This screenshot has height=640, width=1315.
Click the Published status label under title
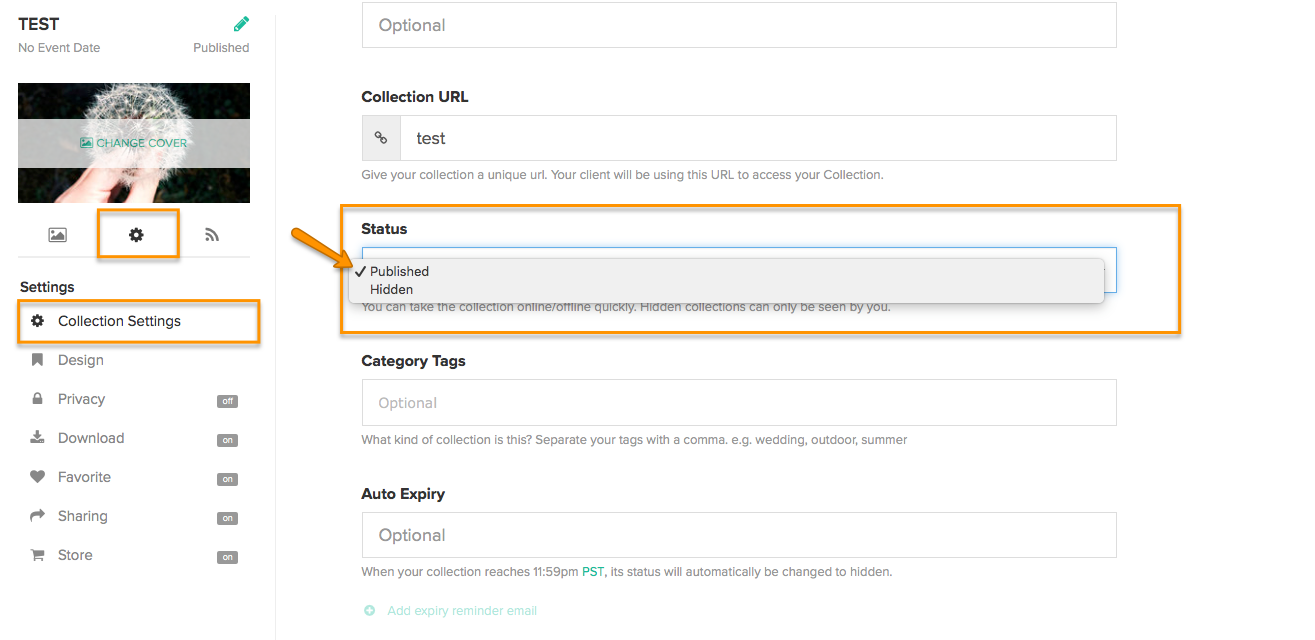[221, 47]
